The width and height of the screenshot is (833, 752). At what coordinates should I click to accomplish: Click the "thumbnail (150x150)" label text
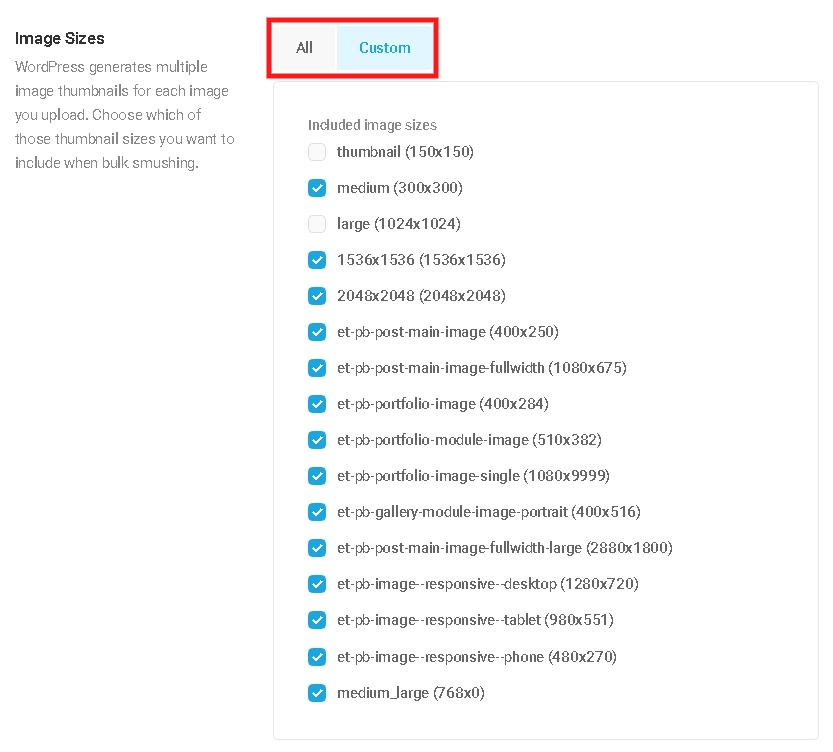pyautogui.click(x=405, y=152)
